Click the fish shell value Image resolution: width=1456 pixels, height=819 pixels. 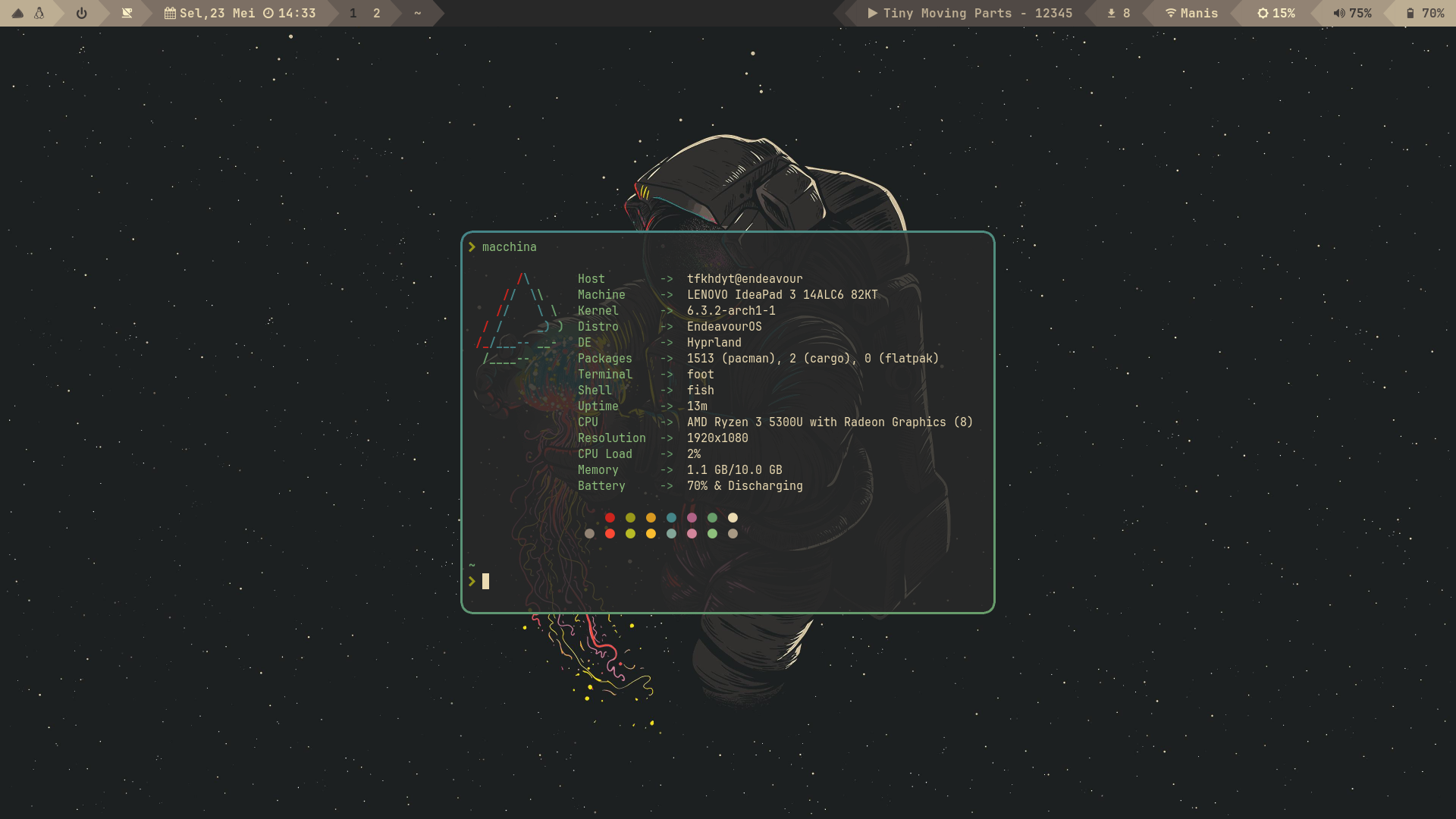701,391
